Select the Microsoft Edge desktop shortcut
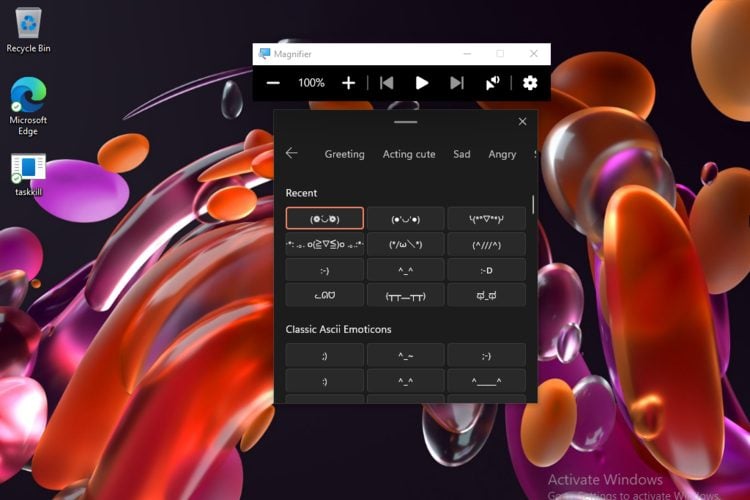 [28, 106]
